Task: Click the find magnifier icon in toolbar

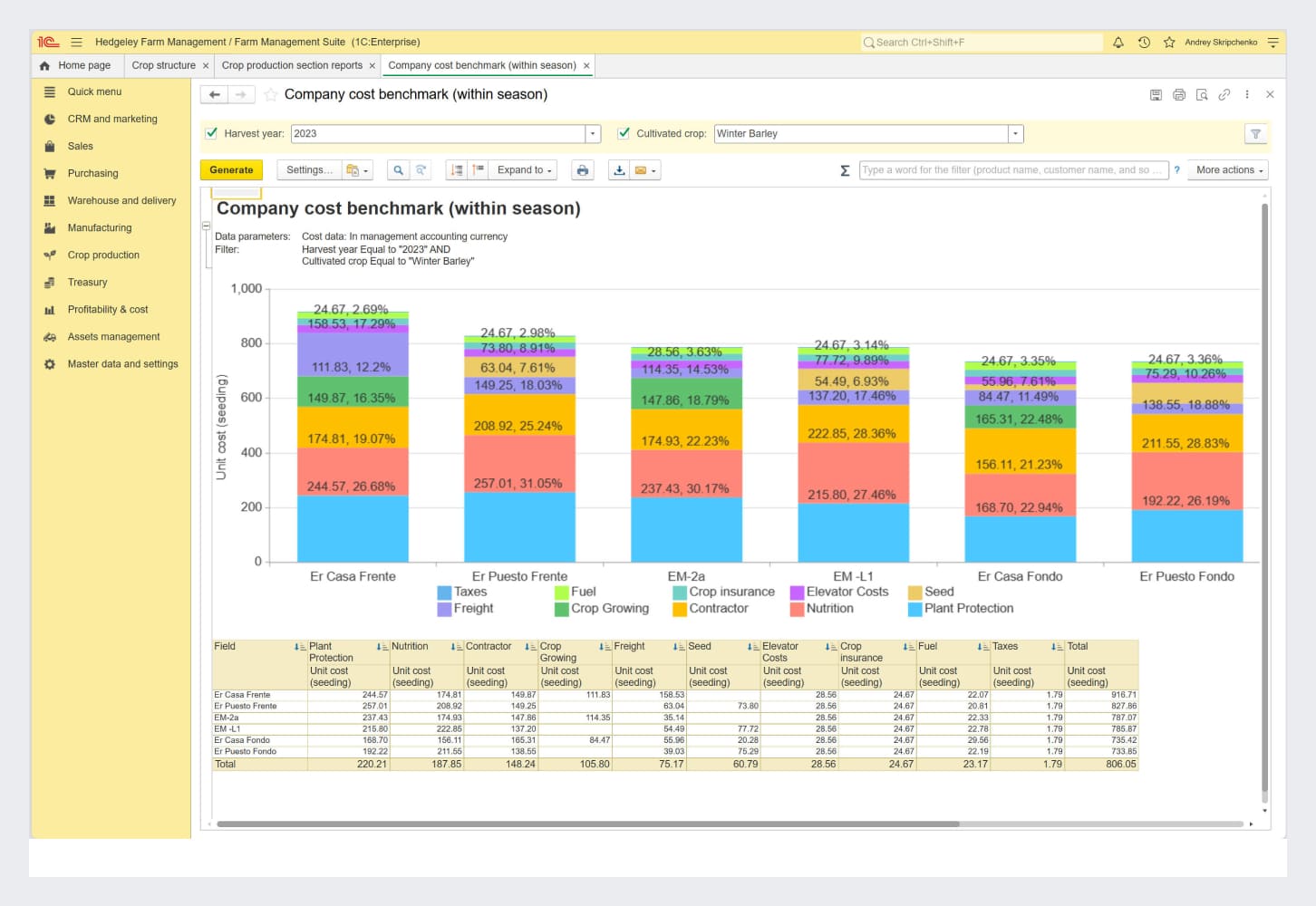Action: [x=398, y=170]
